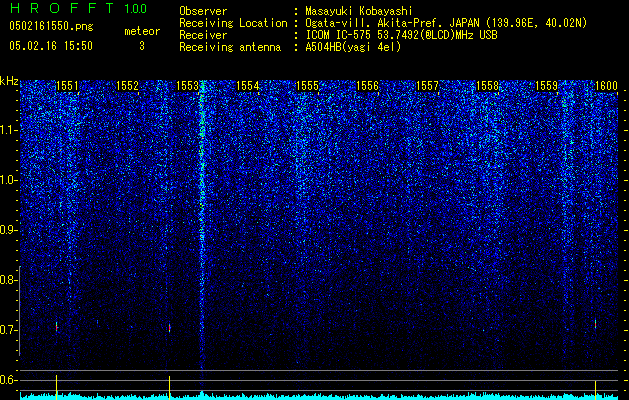Select the filename 0502161550.png
Image resolution: width=629 pixels, height=400 pixels.
[51, 26]
